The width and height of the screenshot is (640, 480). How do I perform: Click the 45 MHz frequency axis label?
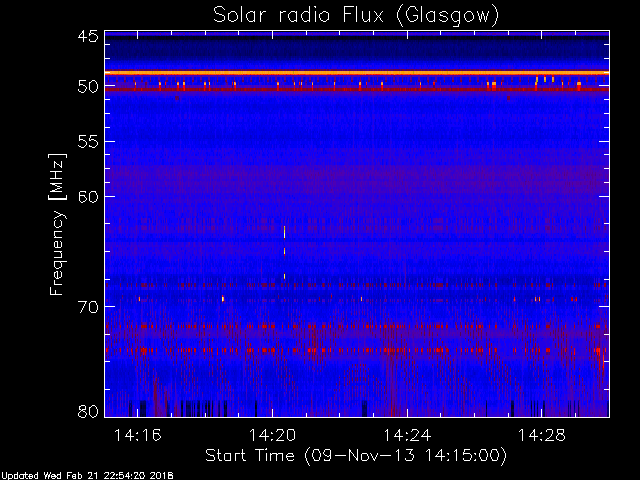pyautogui.click(x=88, y=37)
